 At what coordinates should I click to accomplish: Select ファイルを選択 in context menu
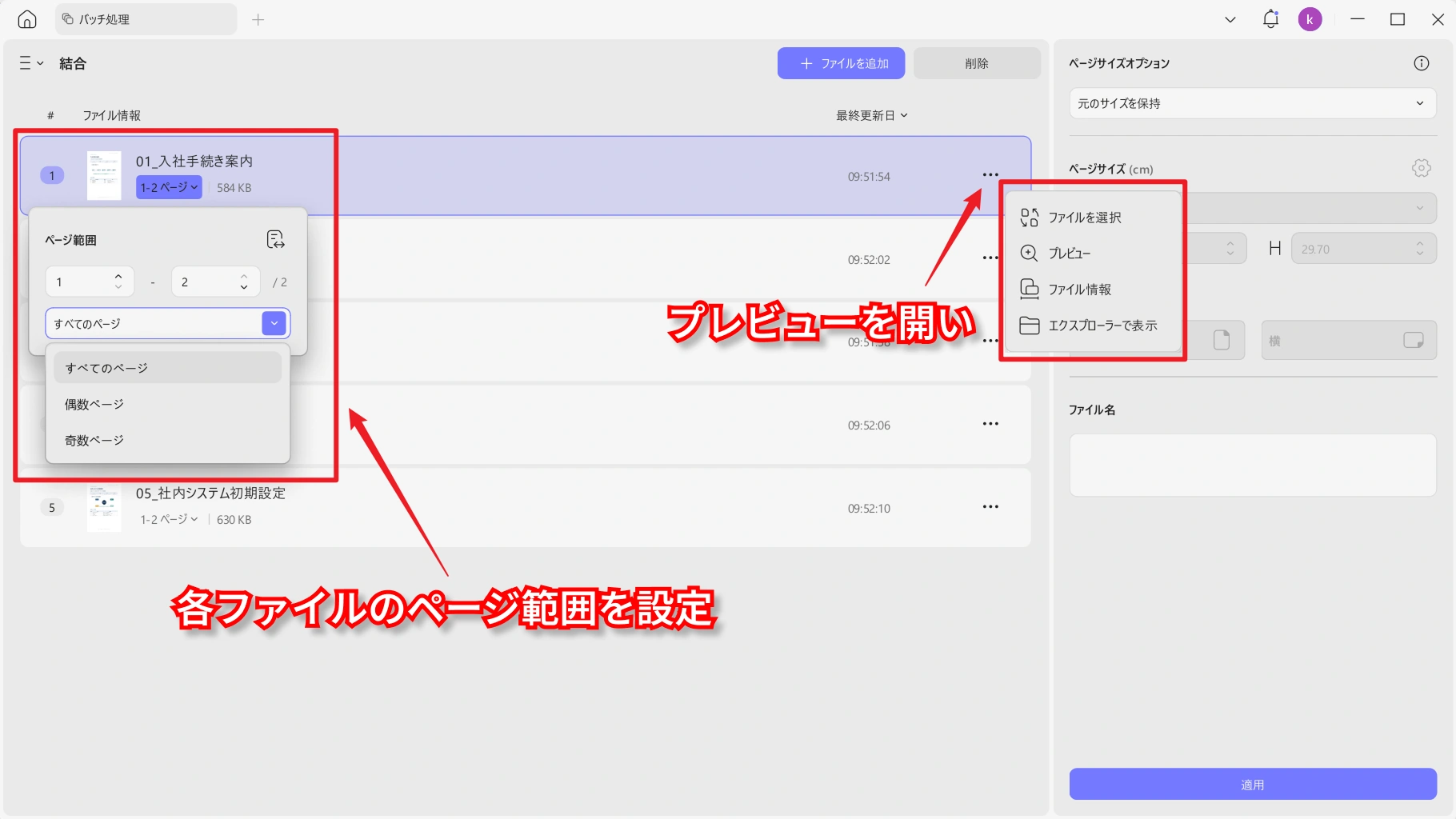pos(1094,218)
